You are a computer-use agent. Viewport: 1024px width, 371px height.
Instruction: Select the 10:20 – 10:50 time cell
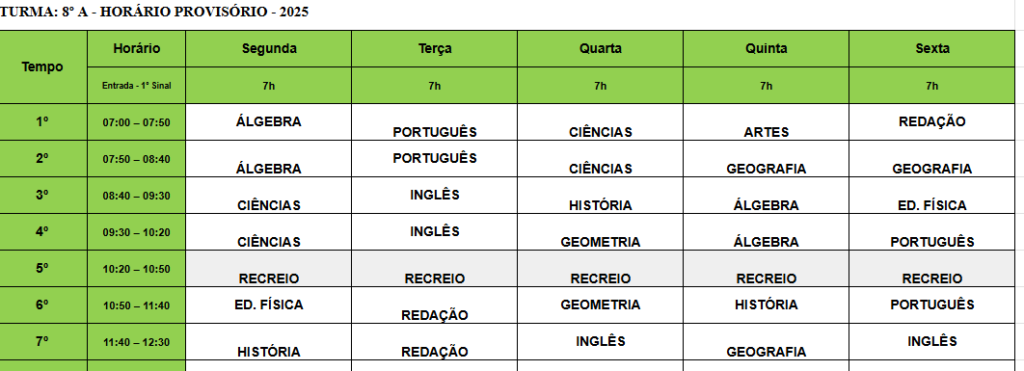point(136,268)
